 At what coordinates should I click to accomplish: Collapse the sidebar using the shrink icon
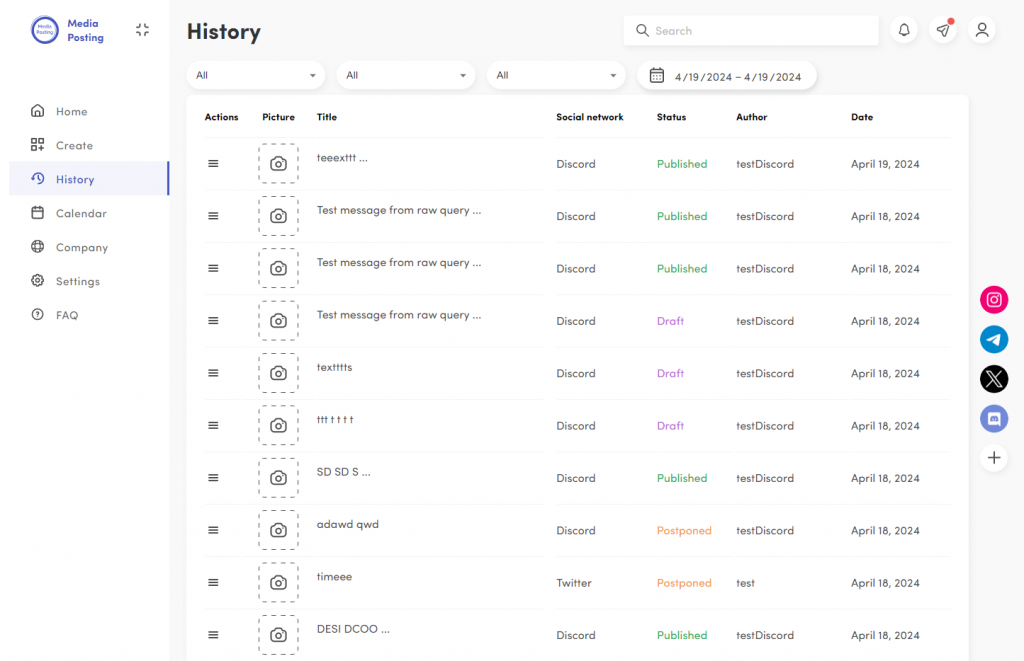click(x=142, y=30)
